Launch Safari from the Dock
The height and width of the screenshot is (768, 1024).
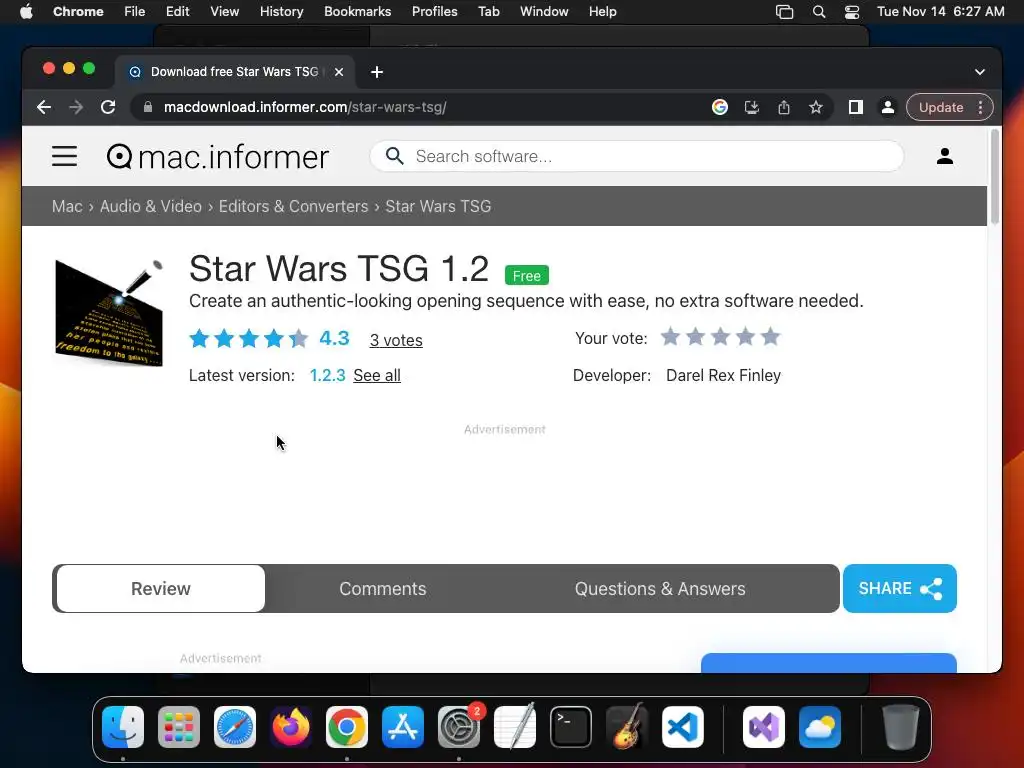click(x=234, y=727)
